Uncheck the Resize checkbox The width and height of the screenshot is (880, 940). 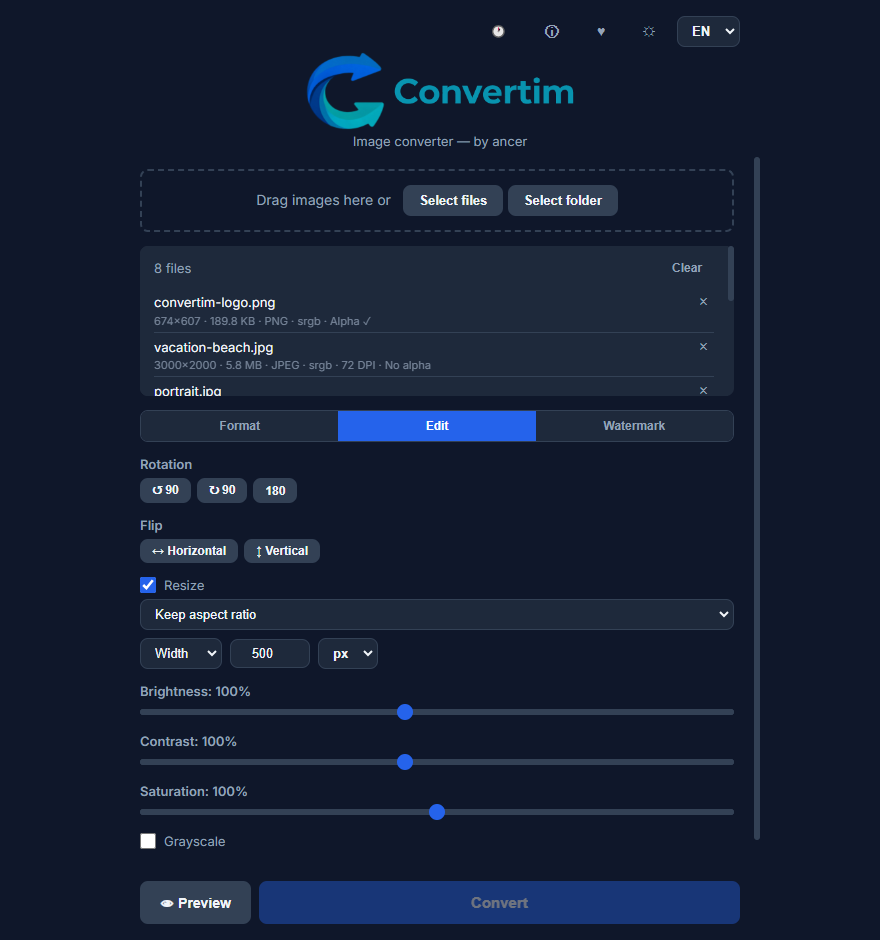[x=148, y=585]
